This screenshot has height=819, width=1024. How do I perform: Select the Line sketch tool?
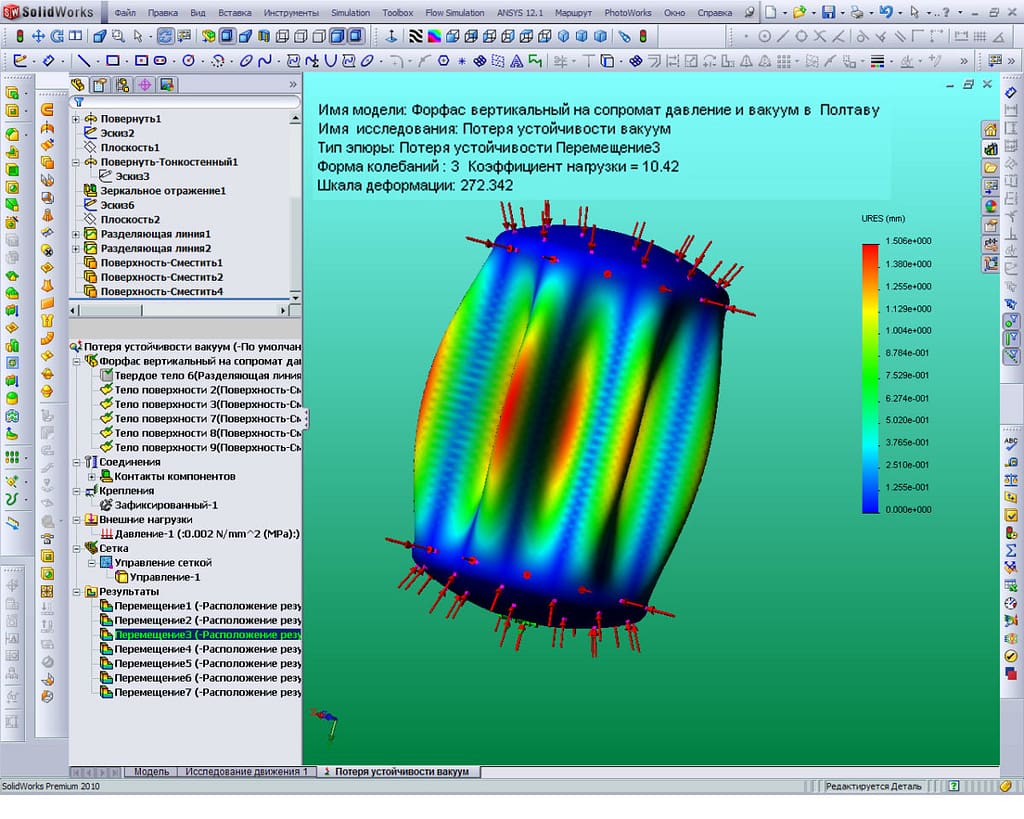click(x=83, y=61)
